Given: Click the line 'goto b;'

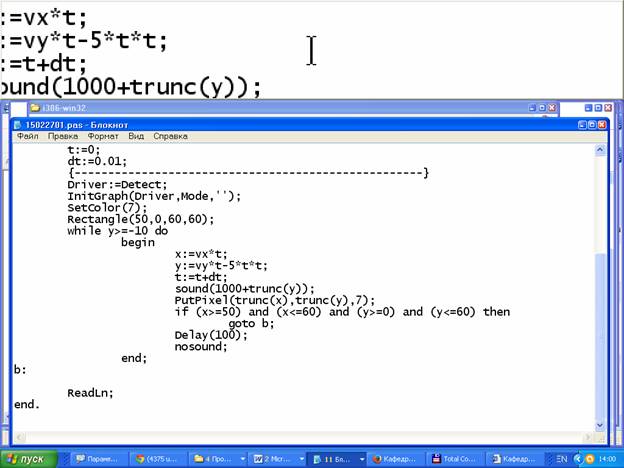Looking at the screenshot, I should pyautogui.click(x=252, y=323).
